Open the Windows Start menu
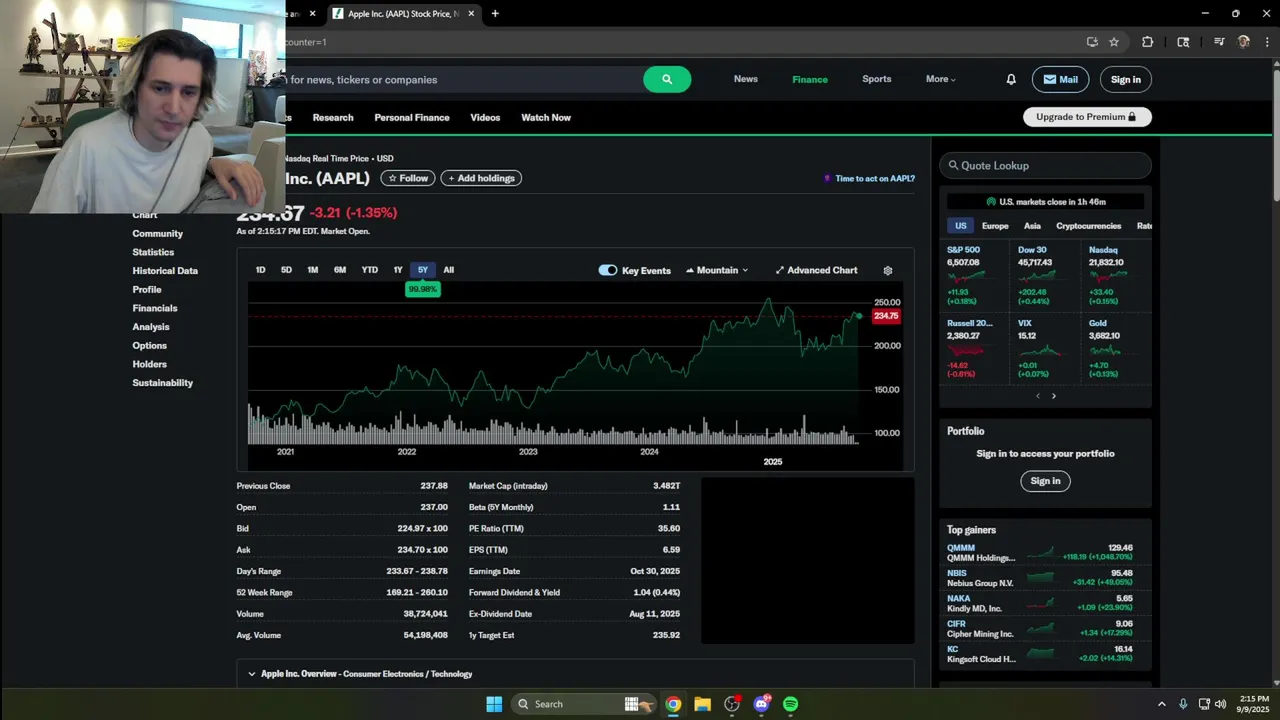Screen dimensions: 1280x720 (494, 704)
